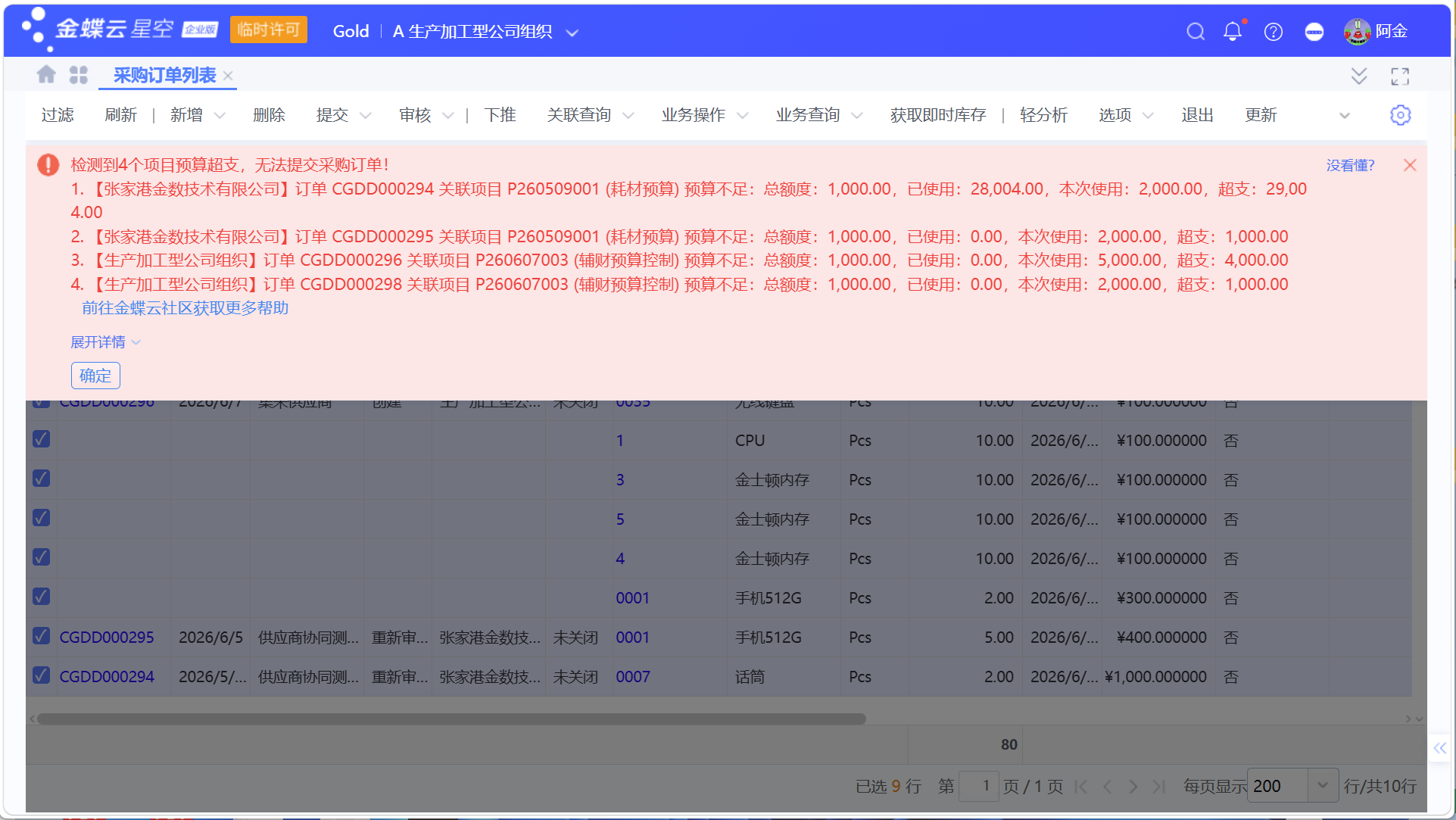The image size is (1456, 820).
Task: Expand the 新增 dropdown arrow
Action: [x=220, y=116]
